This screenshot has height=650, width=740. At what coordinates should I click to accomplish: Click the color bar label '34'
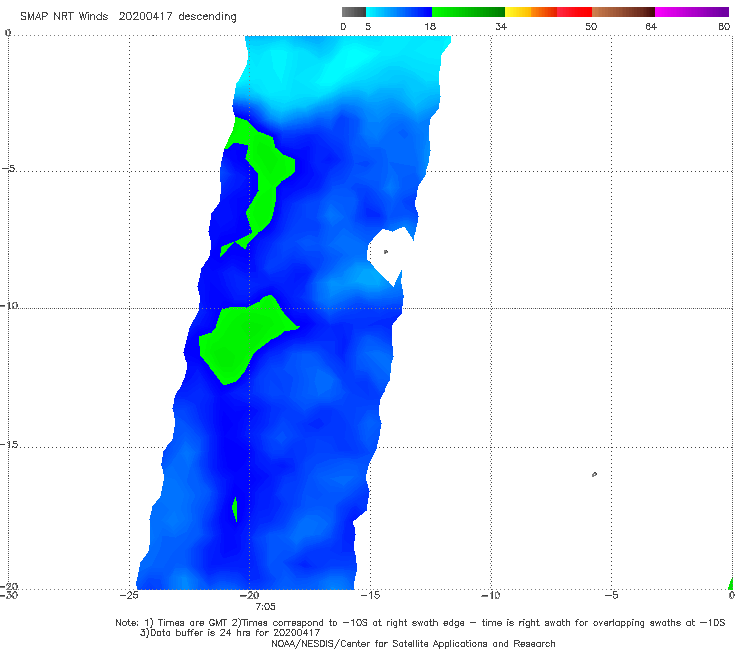point(501,26)
